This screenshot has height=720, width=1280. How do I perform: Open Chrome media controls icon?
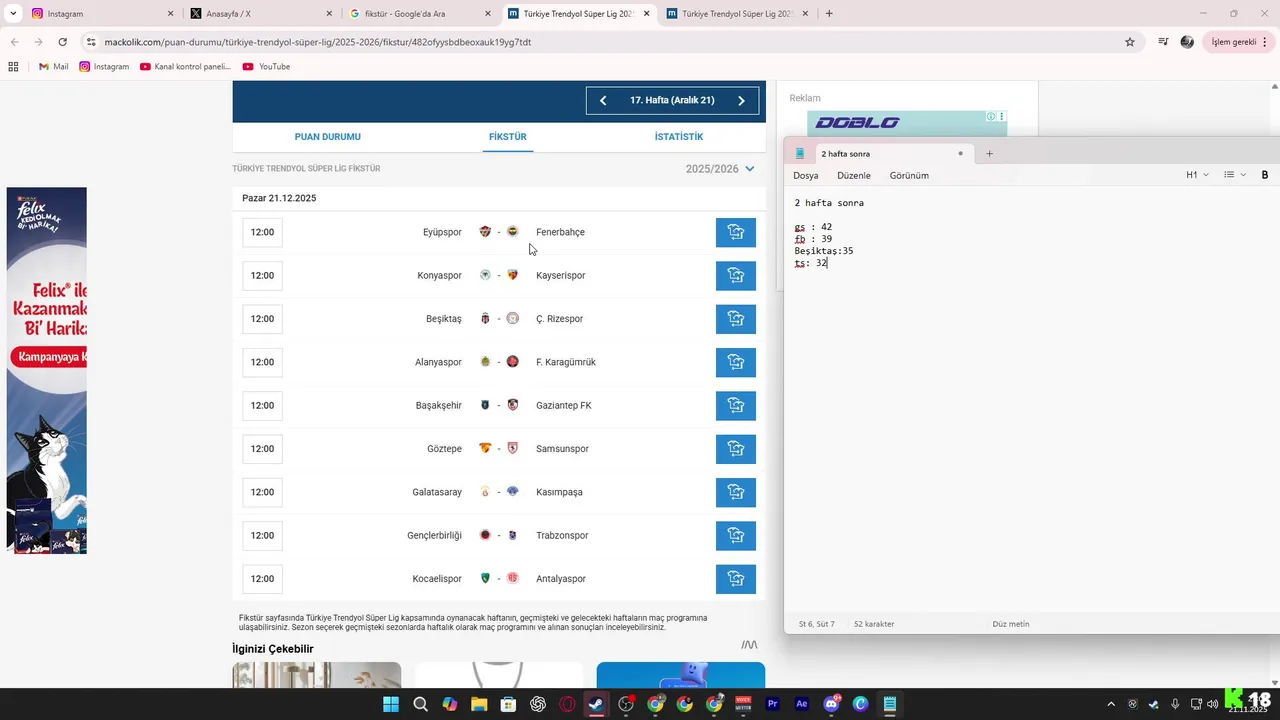point(1163,42)
